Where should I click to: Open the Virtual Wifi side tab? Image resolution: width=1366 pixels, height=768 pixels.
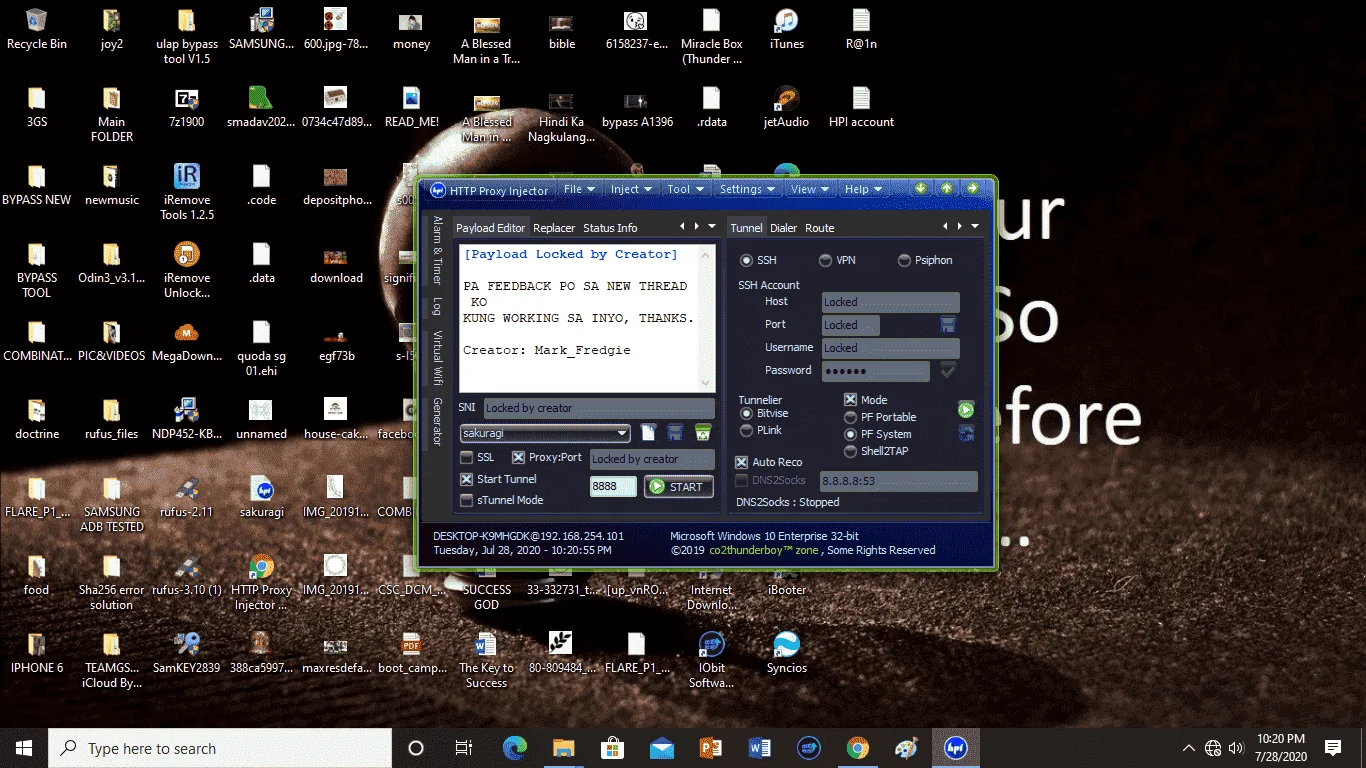pos(437,358)
